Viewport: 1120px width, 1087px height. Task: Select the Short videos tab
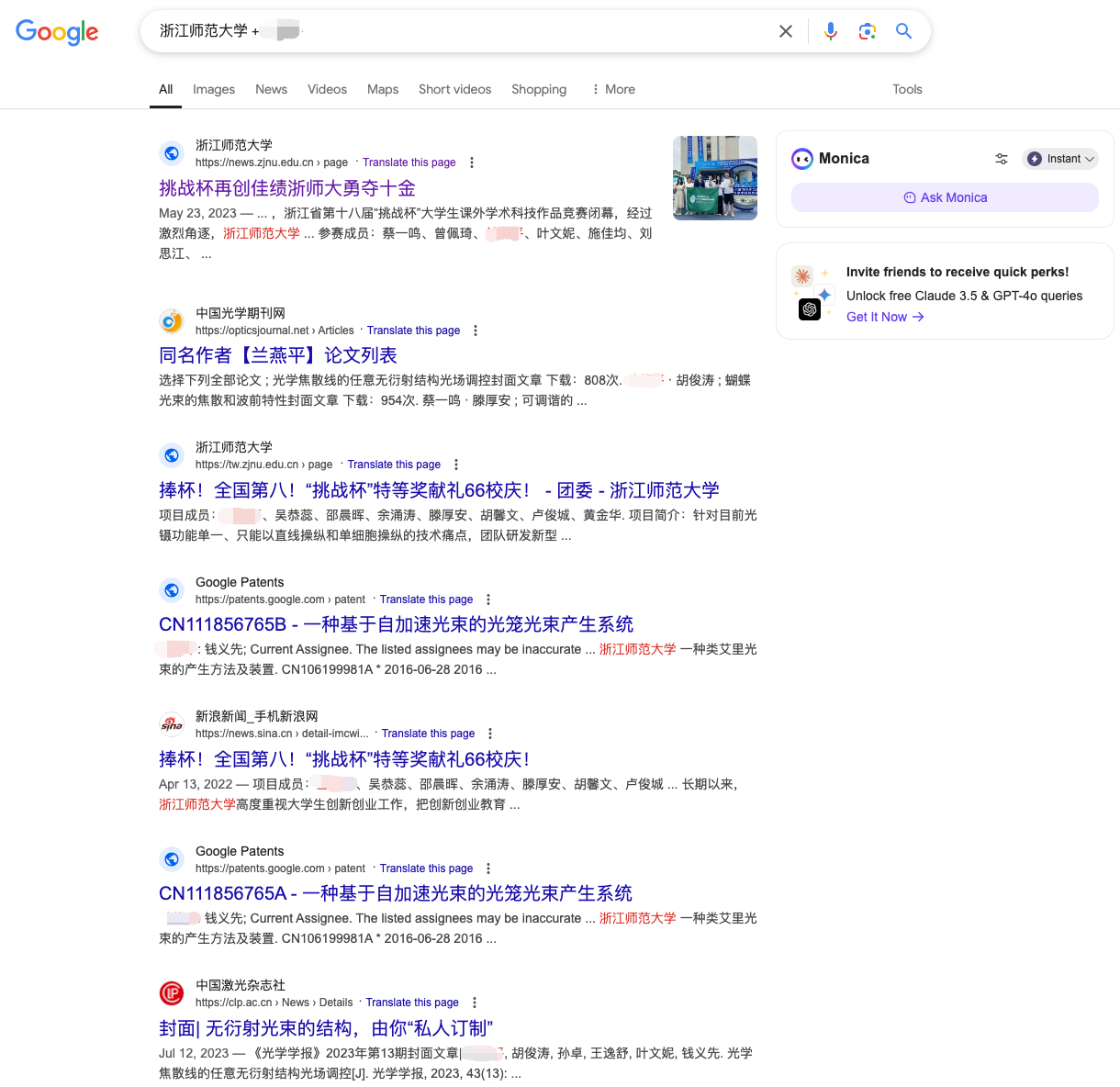pos(454,89)
